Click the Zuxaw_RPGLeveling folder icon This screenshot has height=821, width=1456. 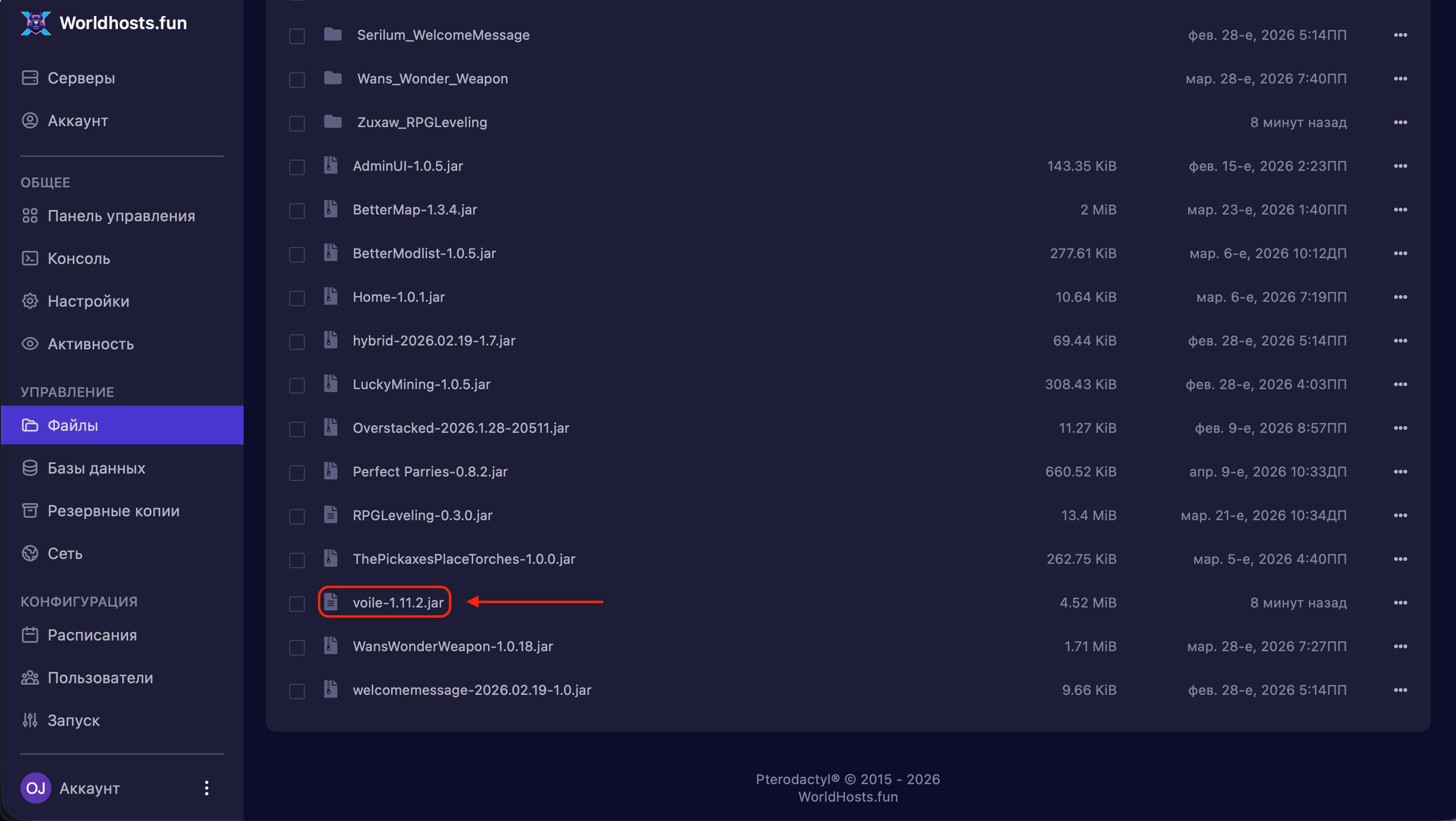333,122
